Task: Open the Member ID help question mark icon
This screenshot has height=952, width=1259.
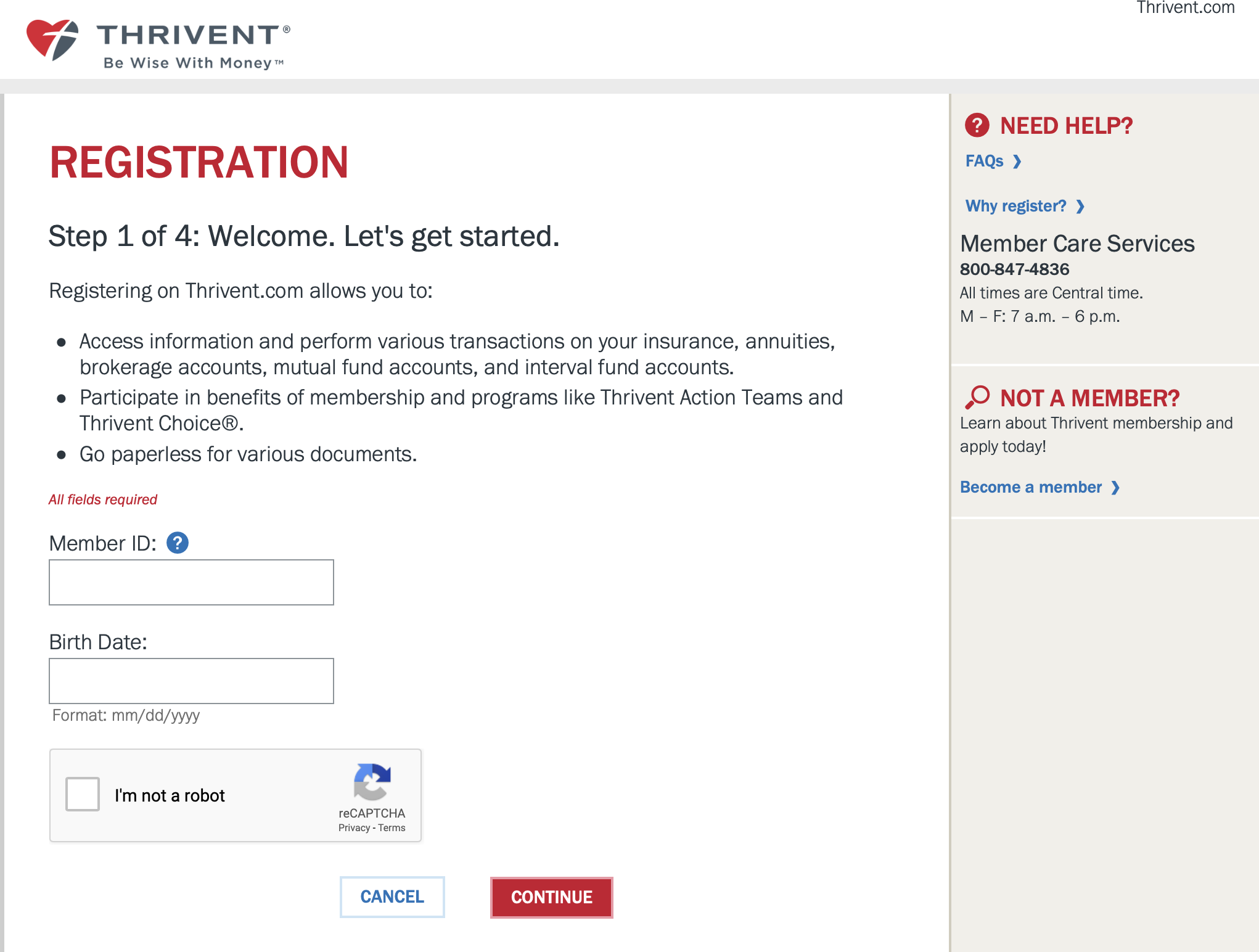Action: (178, 543)
